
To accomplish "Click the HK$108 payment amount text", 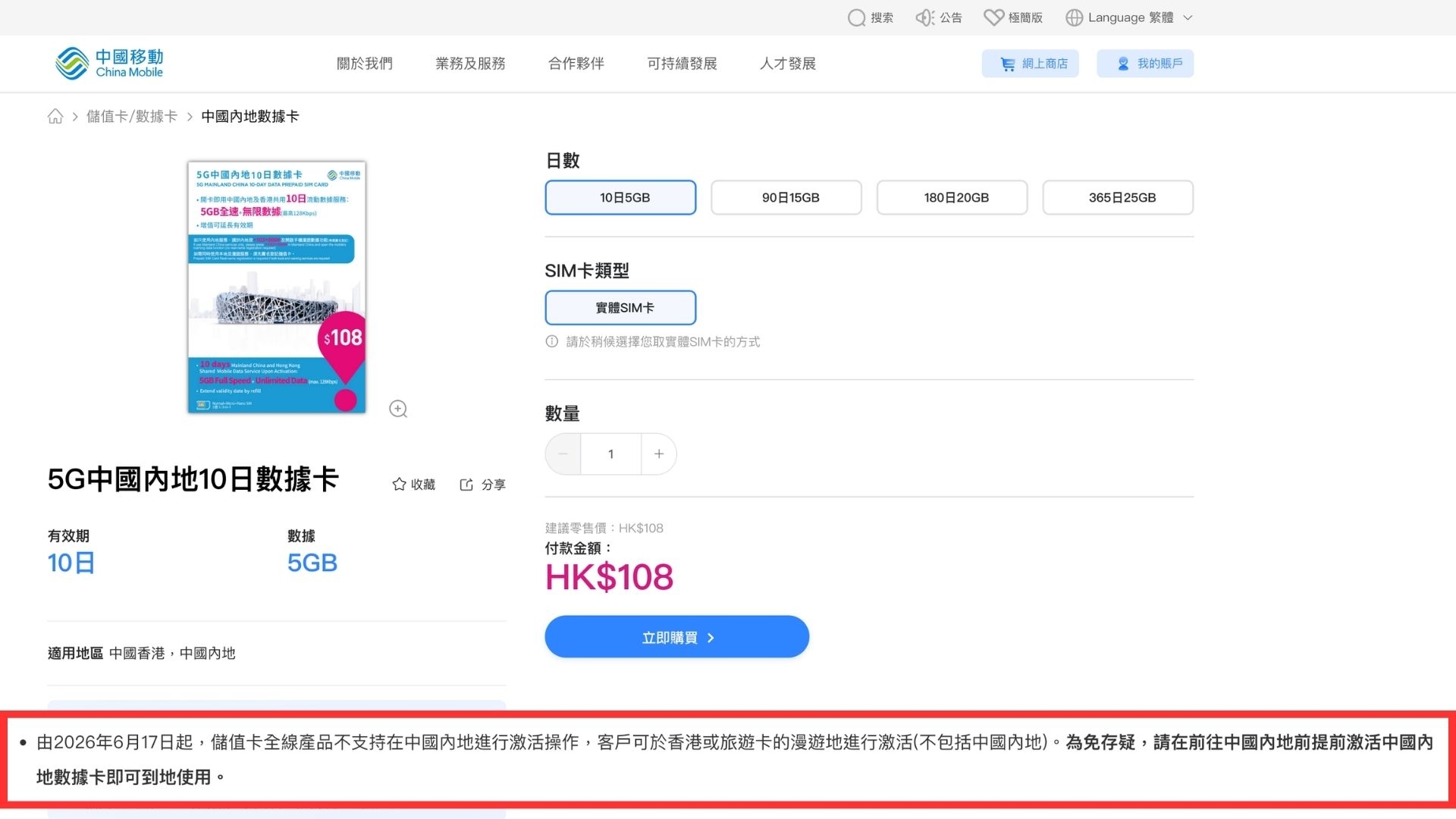I will 610,577.
